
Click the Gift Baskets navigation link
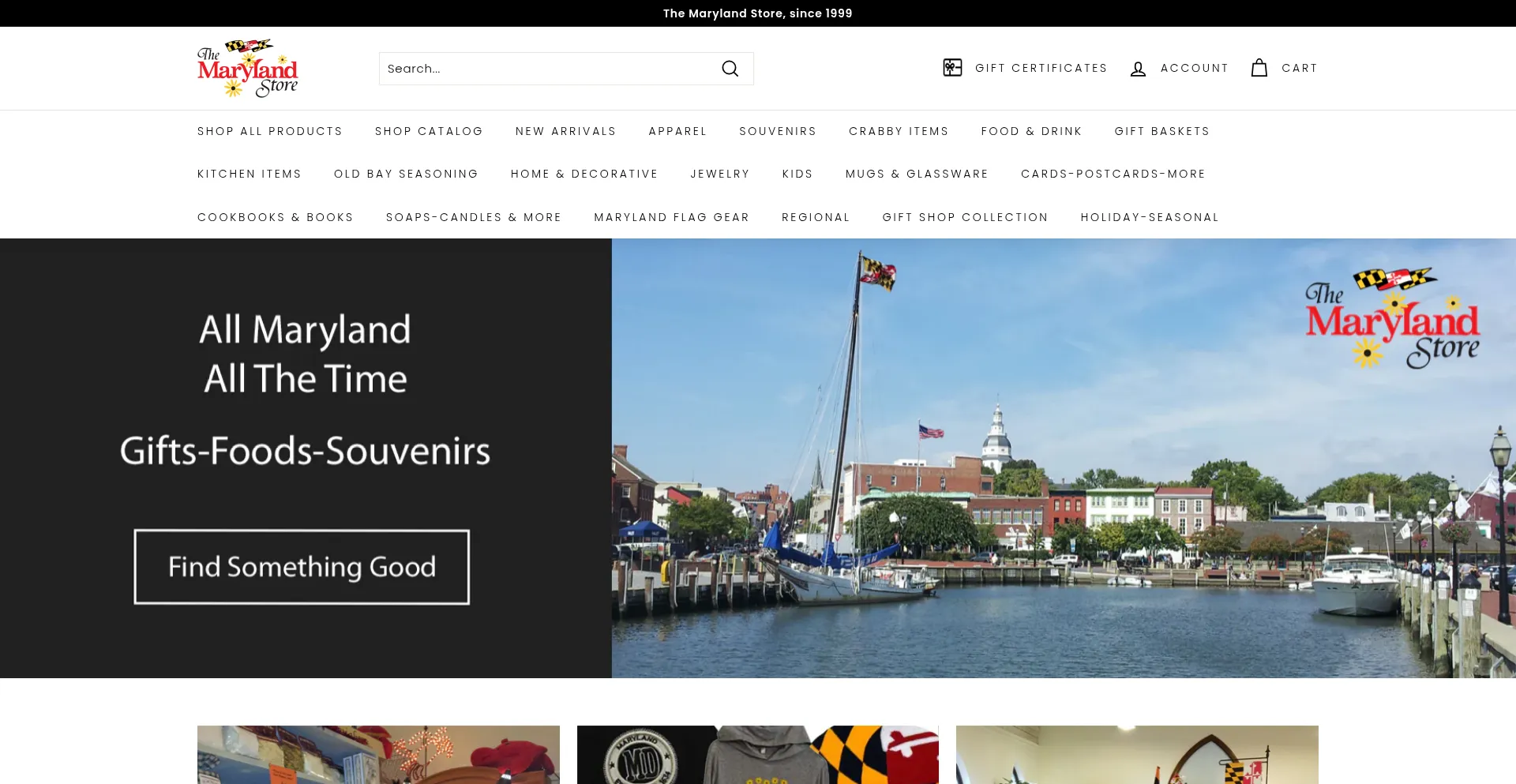tap(1161, 131)
